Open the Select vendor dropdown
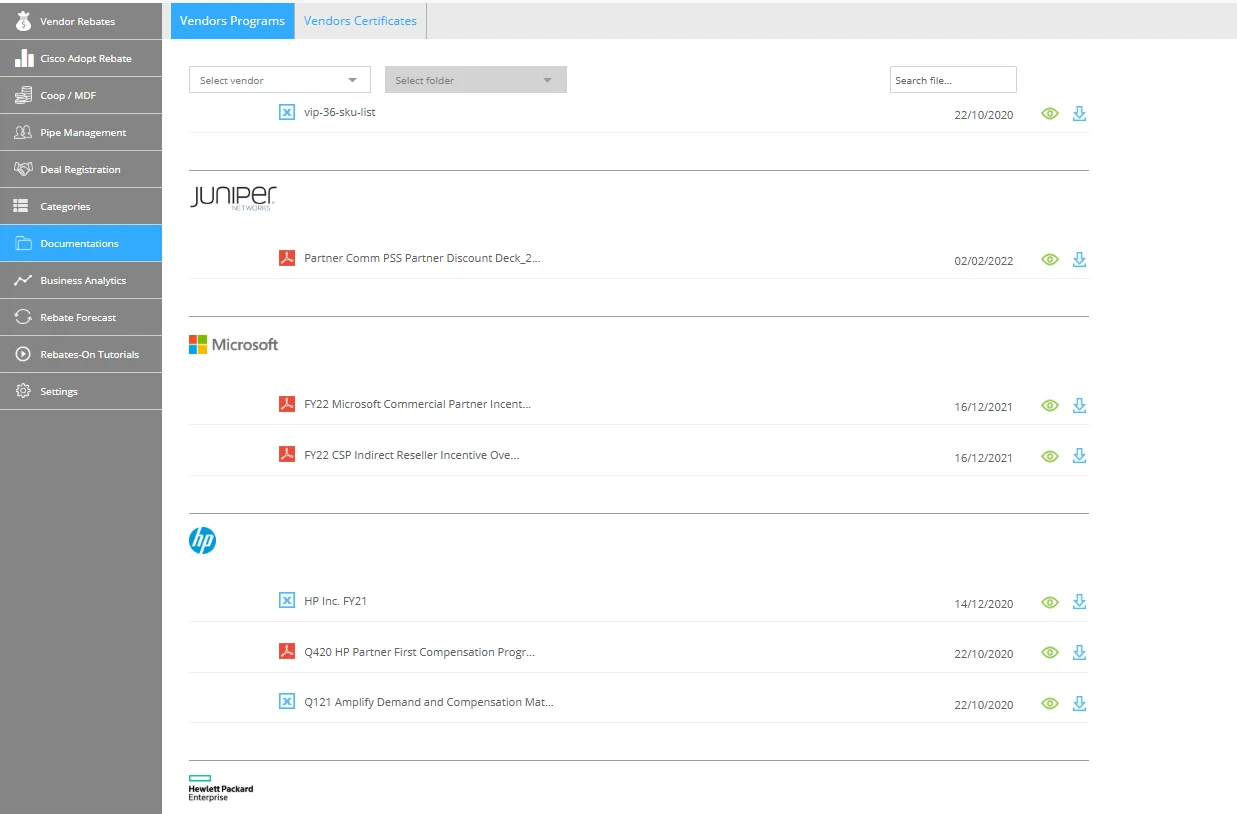Screen dimensions: 1237x814 (x=280, y=80)
